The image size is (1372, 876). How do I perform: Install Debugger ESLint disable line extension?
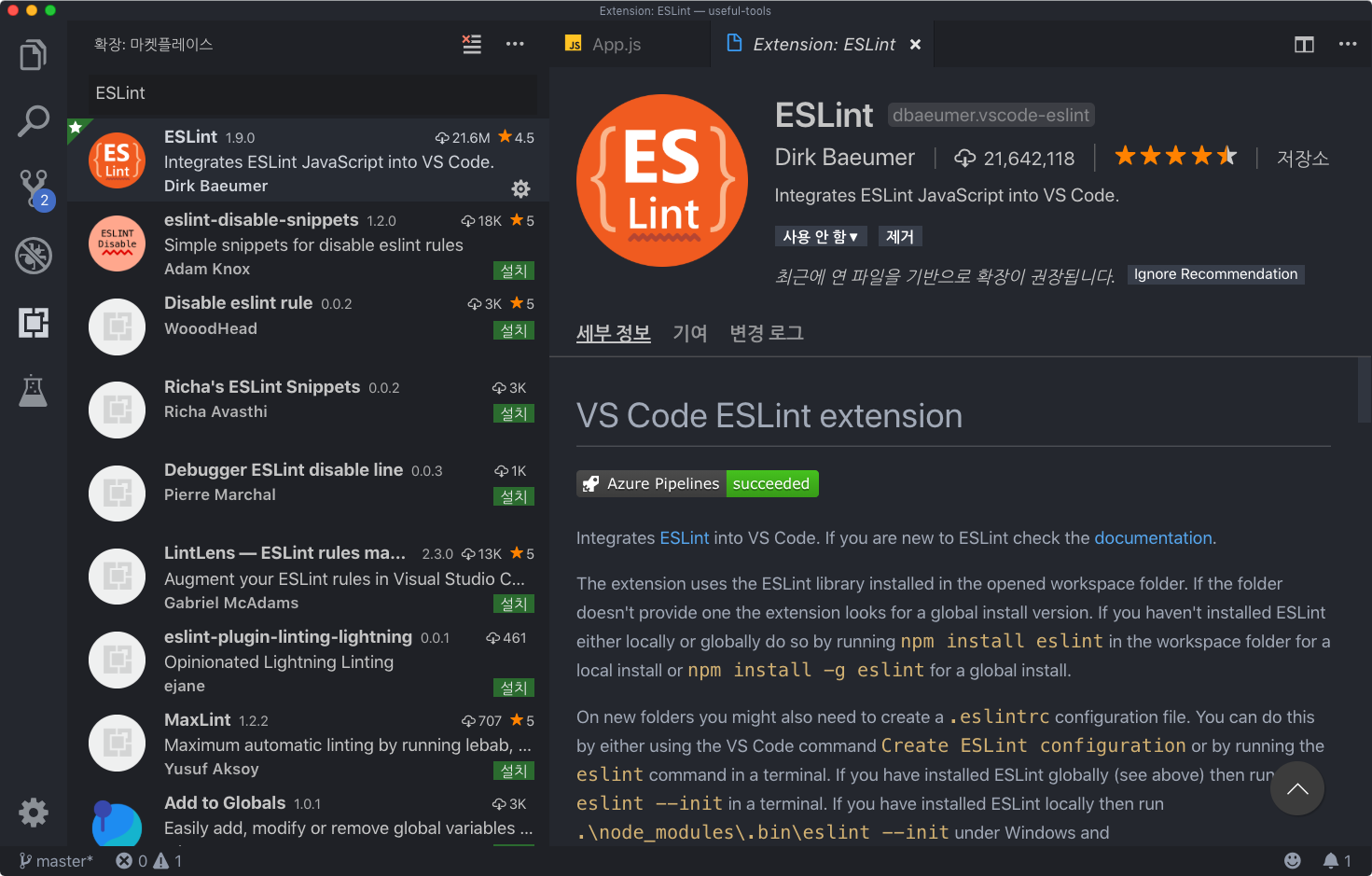tap(514, 496)
